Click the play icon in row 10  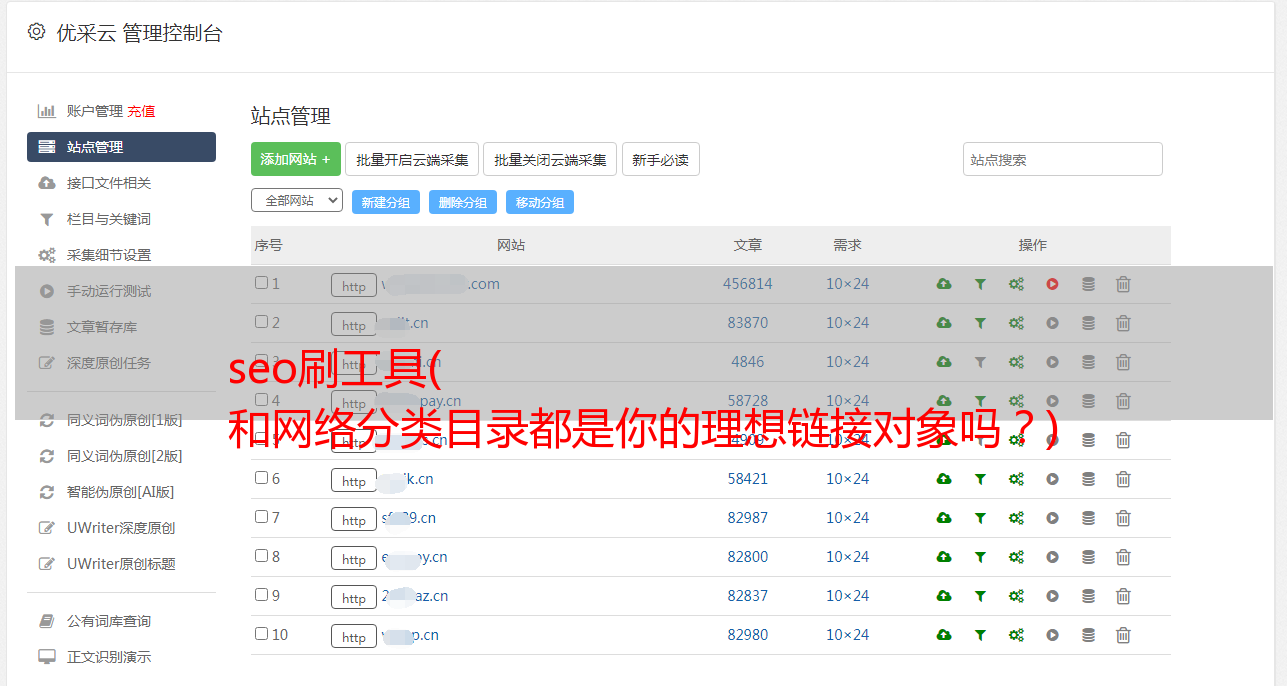pyautogui.click(x=1052, y=635)
